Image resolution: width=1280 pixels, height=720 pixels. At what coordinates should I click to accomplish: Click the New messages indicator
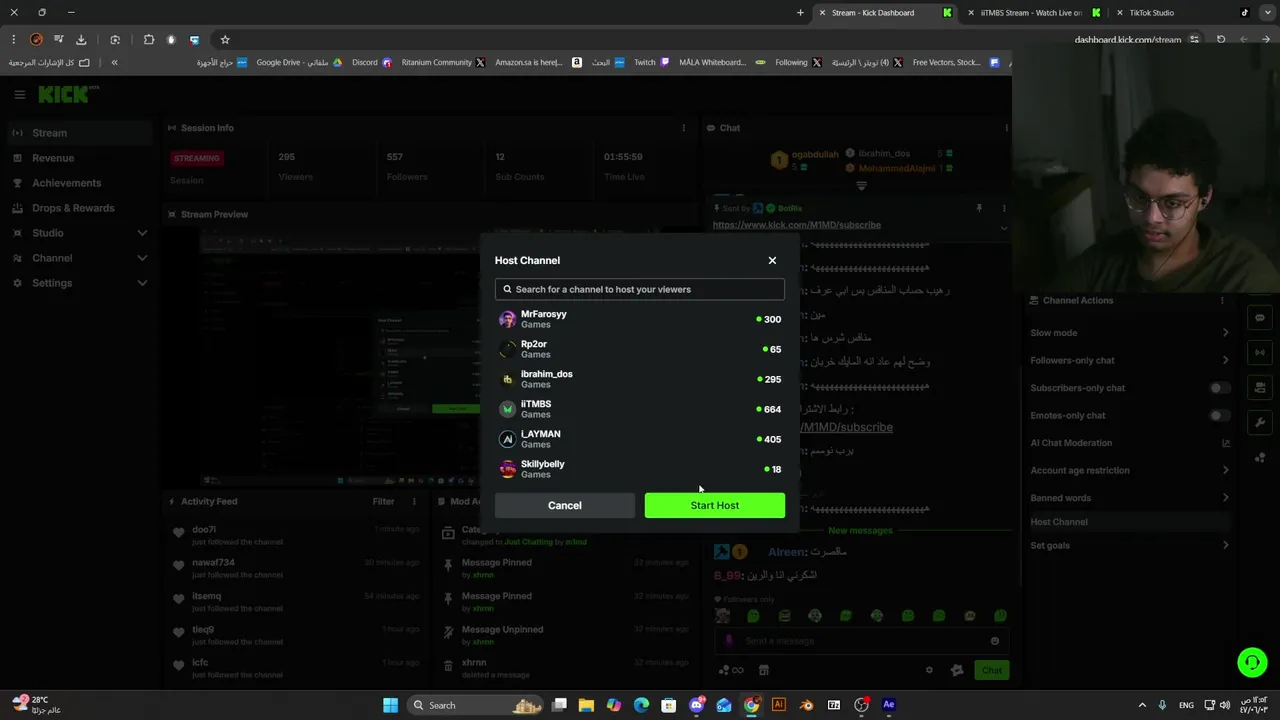(860, 530)
